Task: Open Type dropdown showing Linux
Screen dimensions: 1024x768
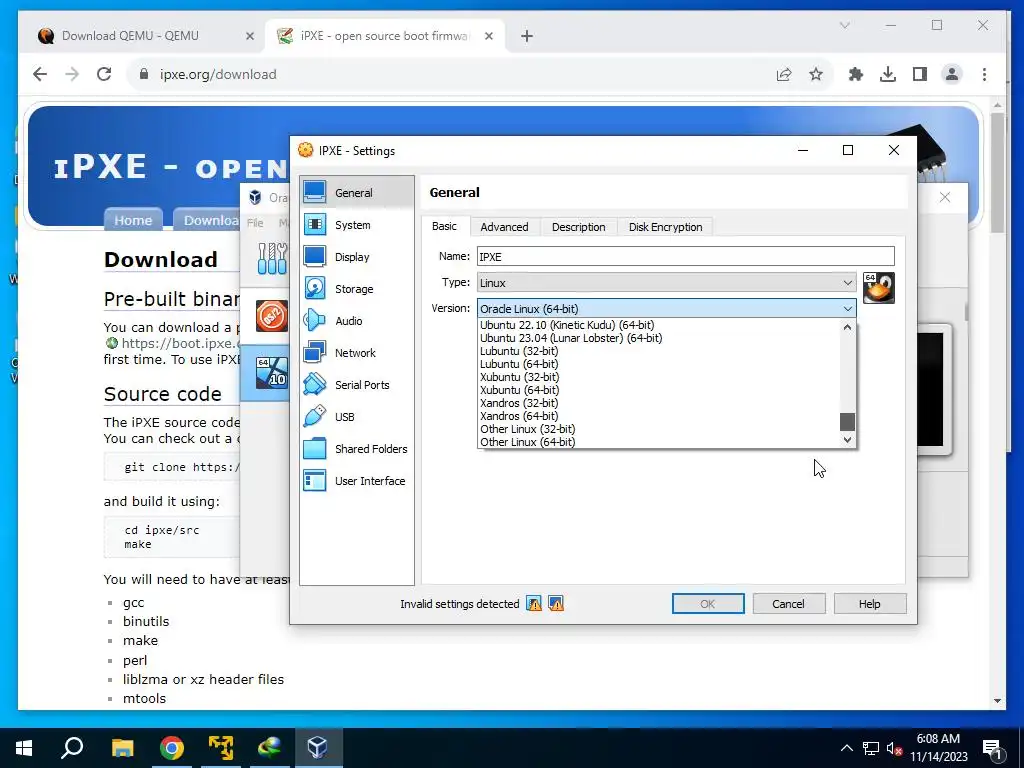Action: [x=666, y=283]
